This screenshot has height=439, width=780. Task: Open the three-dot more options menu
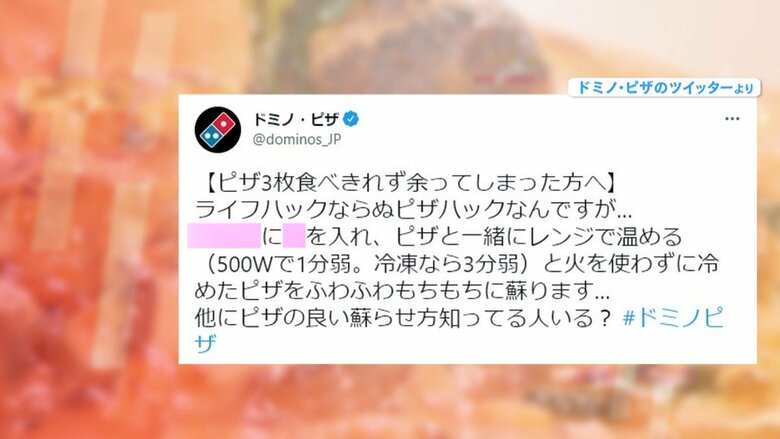click(732, 119)
